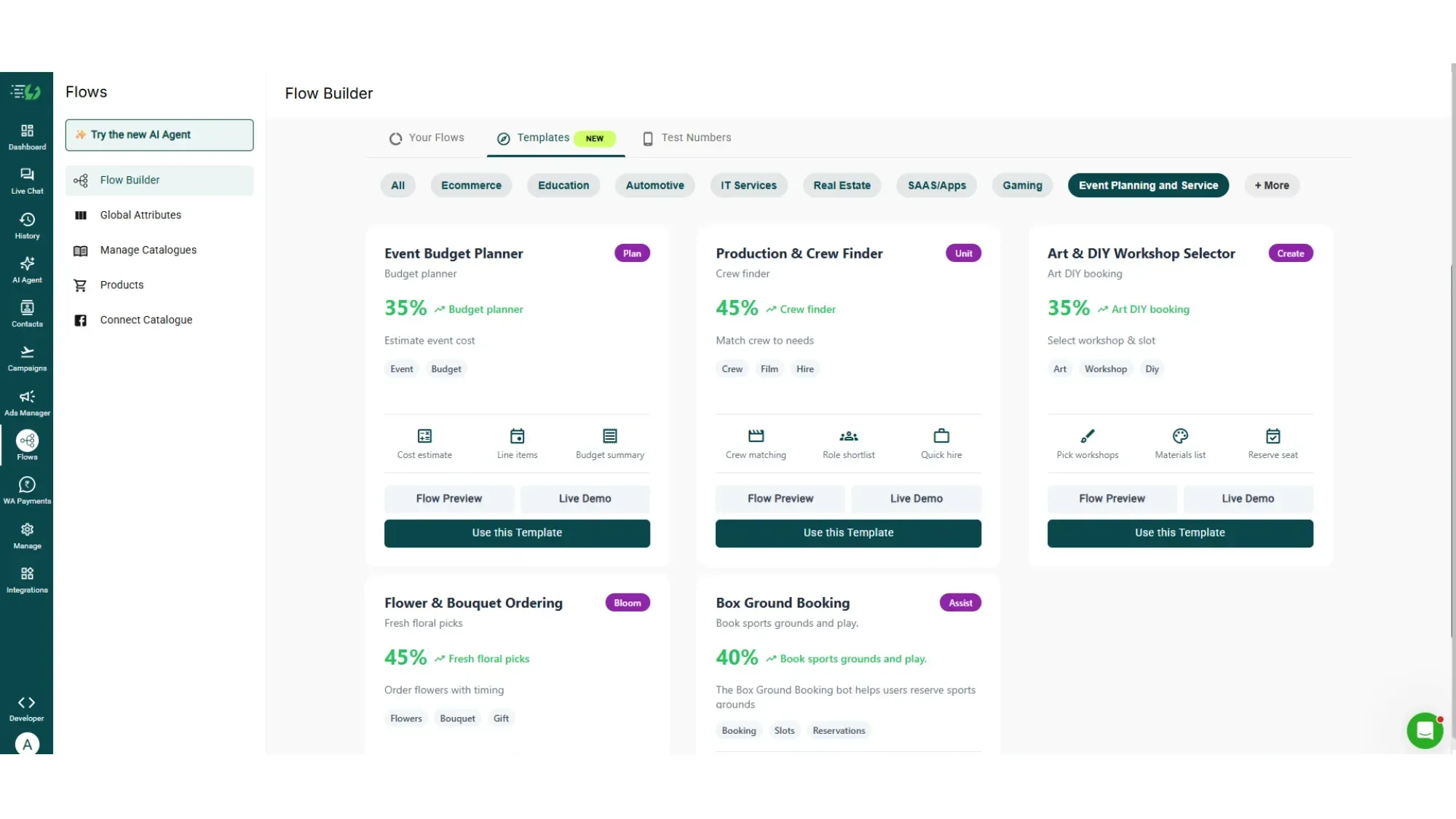Filter templates by Automotive

[x=654, y=186]
